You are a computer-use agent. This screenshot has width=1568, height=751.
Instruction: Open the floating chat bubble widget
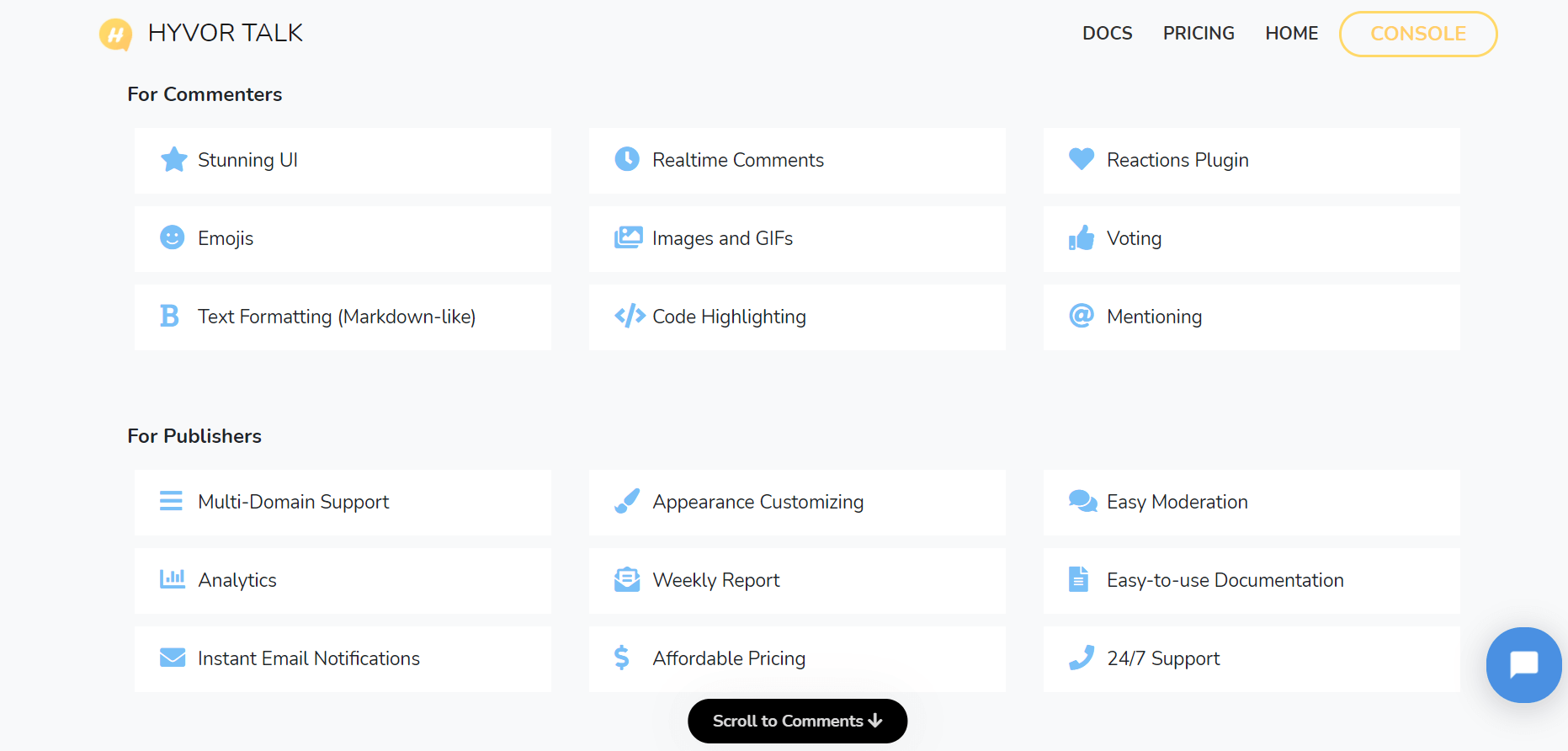pos(1524,665)
